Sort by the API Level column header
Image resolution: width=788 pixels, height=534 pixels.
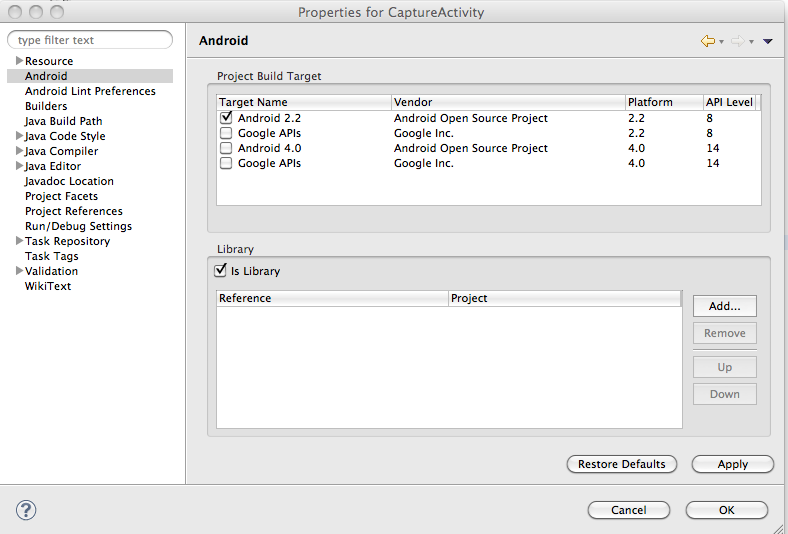tap(729, 102)
